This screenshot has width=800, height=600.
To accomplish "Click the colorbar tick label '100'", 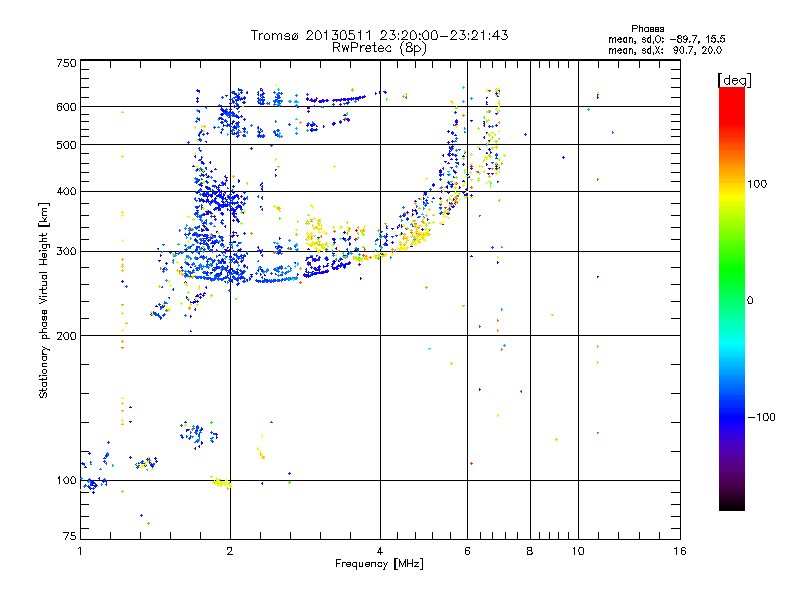I will coord(757,184).
